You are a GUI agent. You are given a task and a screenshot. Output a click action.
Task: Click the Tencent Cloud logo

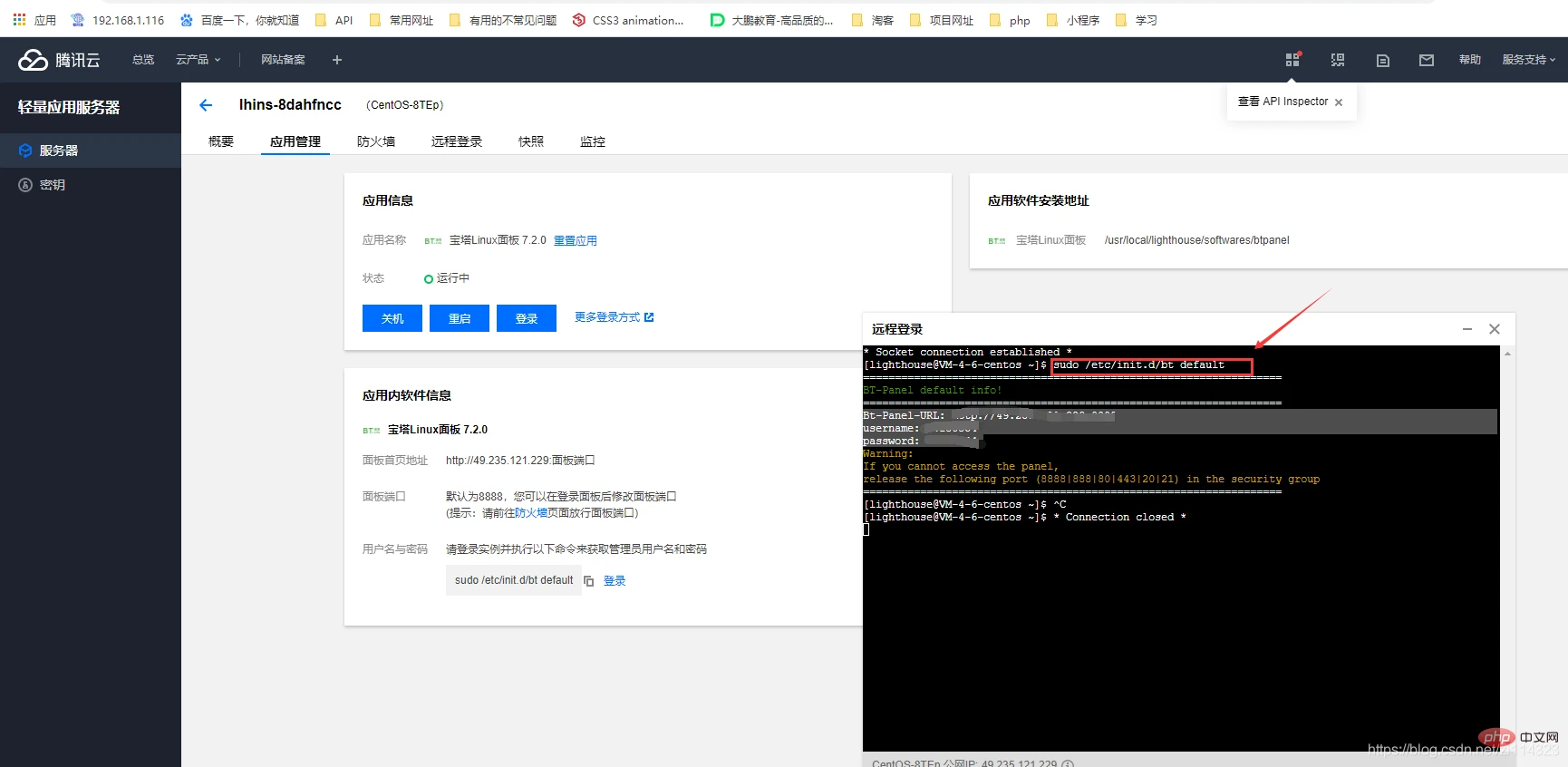pyautogui.click(x=59, y=60)
